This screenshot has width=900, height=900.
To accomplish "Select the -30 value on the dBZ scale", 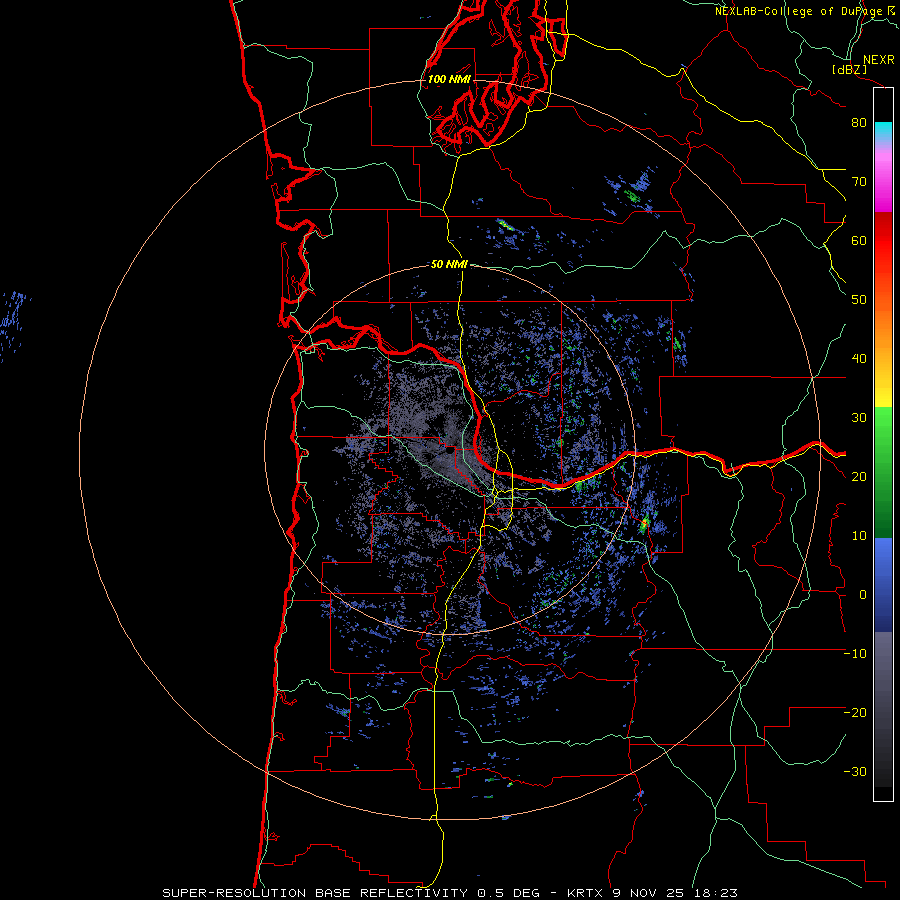I will tap(855, 771).
